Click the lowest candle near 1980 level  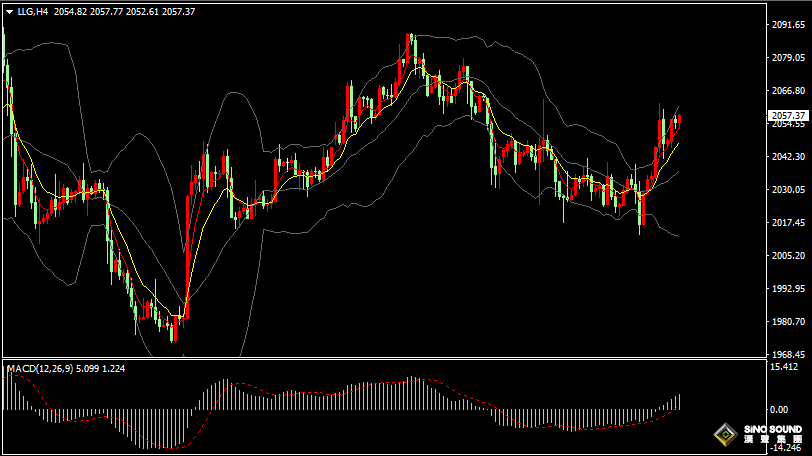click(x=174, y=328)
